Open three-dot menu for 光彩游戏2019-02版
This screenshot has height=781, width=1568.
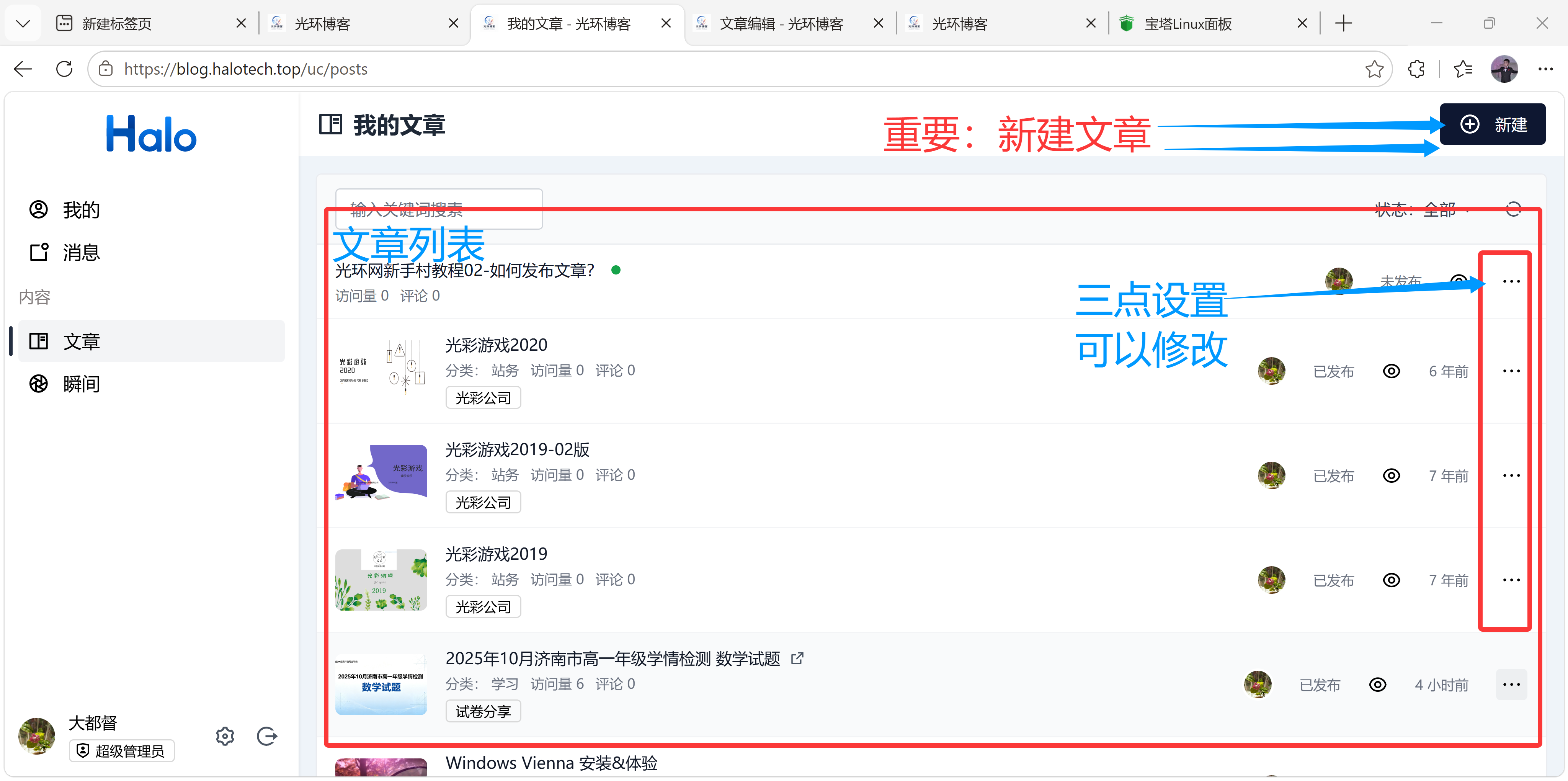pos(1511,475)
